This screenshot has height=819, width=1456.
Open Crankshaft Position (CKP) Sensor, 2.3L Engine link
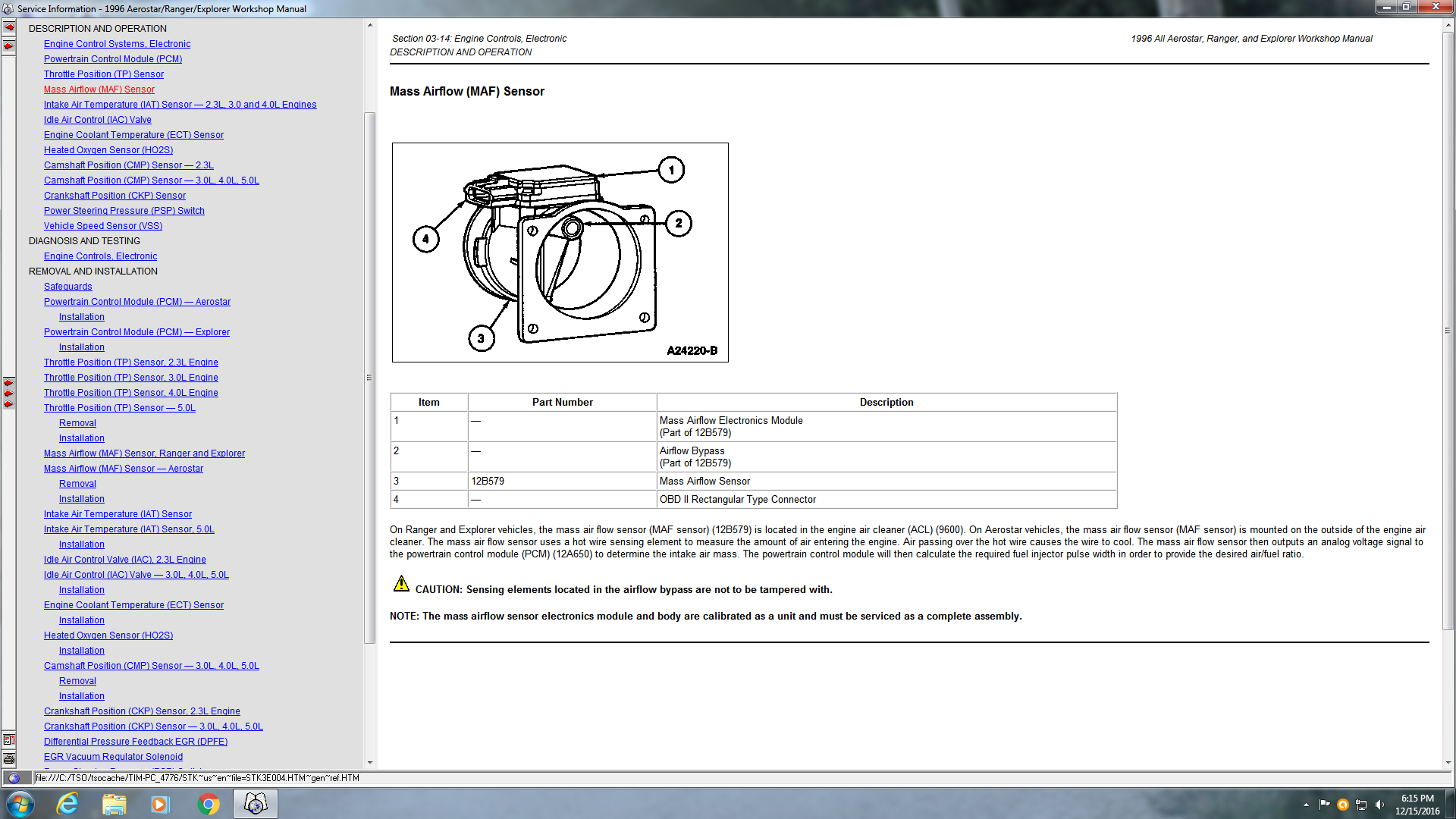coord(142,711)
